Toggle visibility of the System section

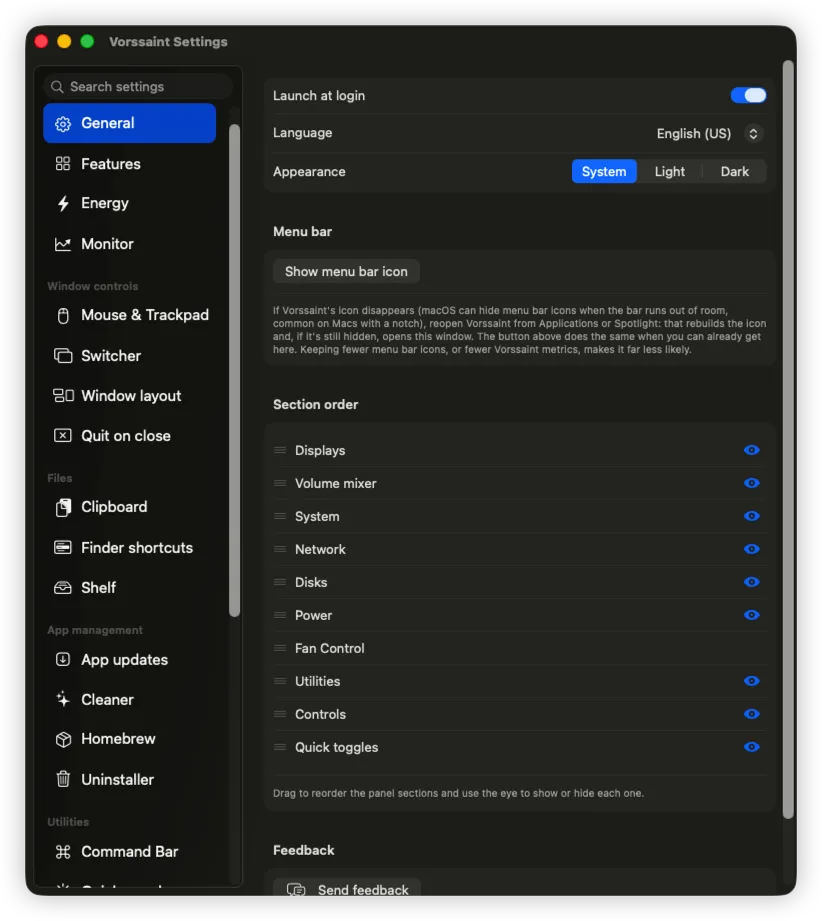(x=751, y=516)
